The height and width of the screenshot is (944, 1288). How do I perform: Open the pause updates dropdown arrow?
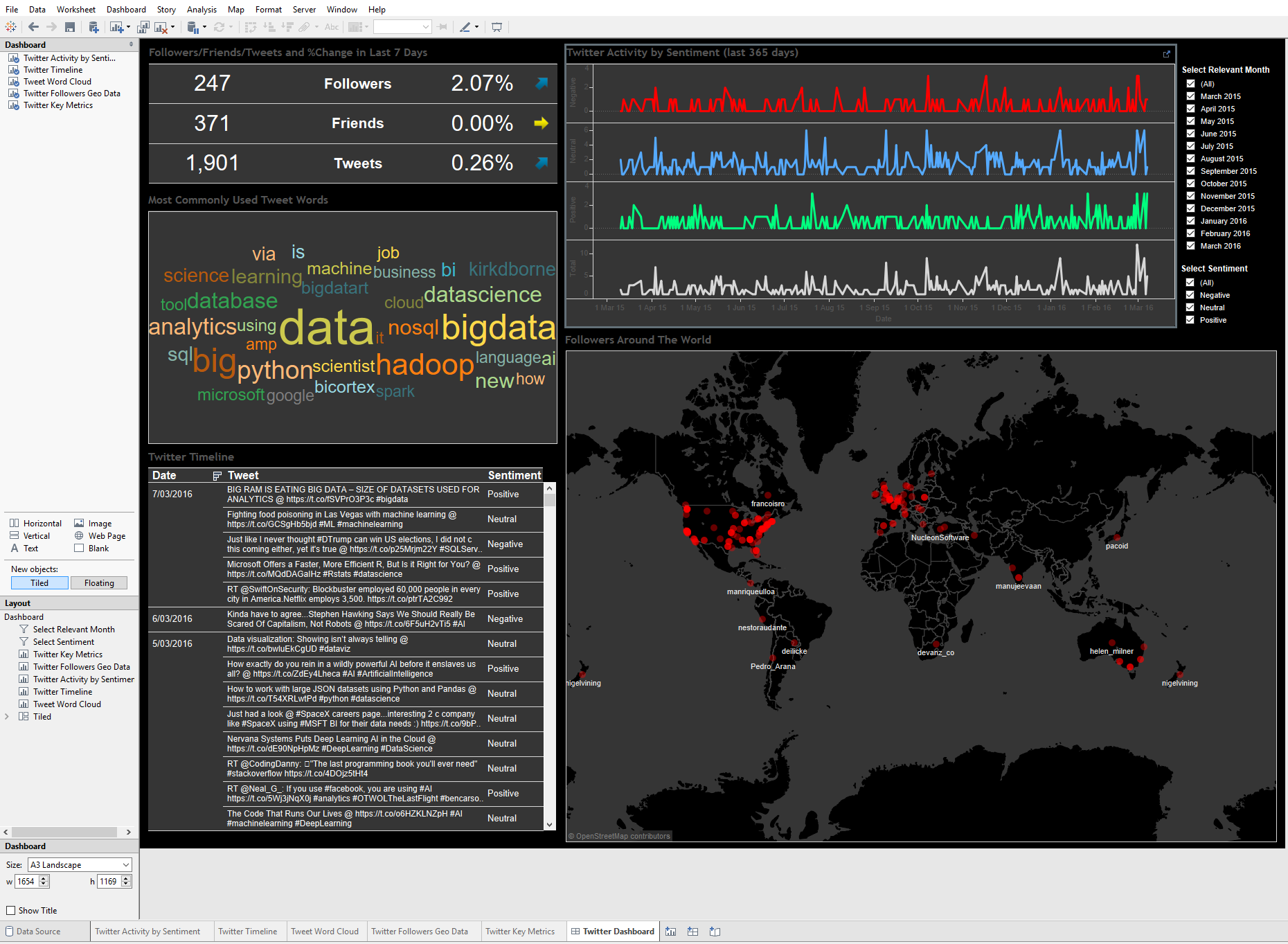[x=204, y=27]
